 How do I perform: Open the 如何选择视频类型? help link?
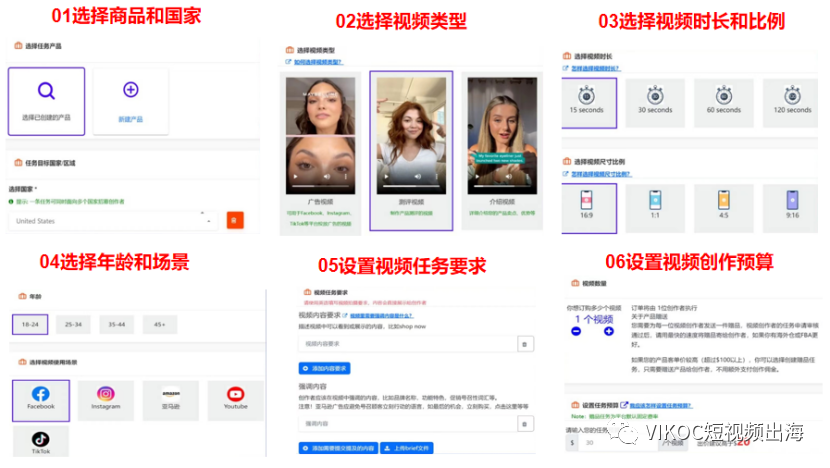(x=318, y=62)
